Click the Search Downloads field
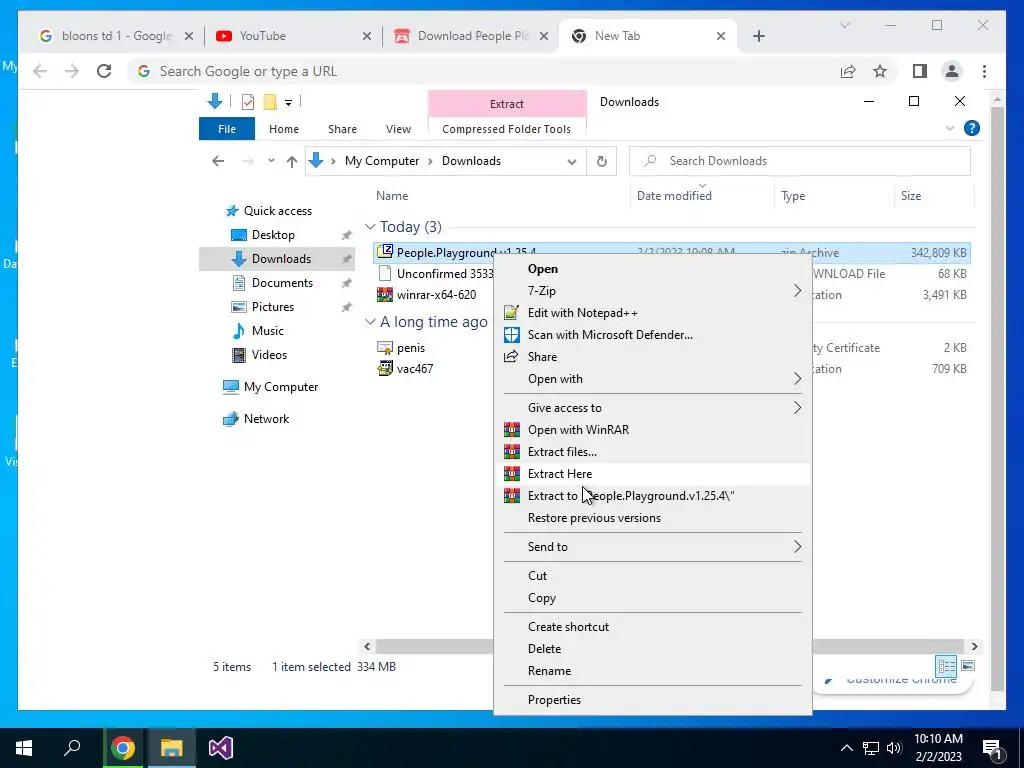This screenshot has height=768, width=1024. point(800,161)
